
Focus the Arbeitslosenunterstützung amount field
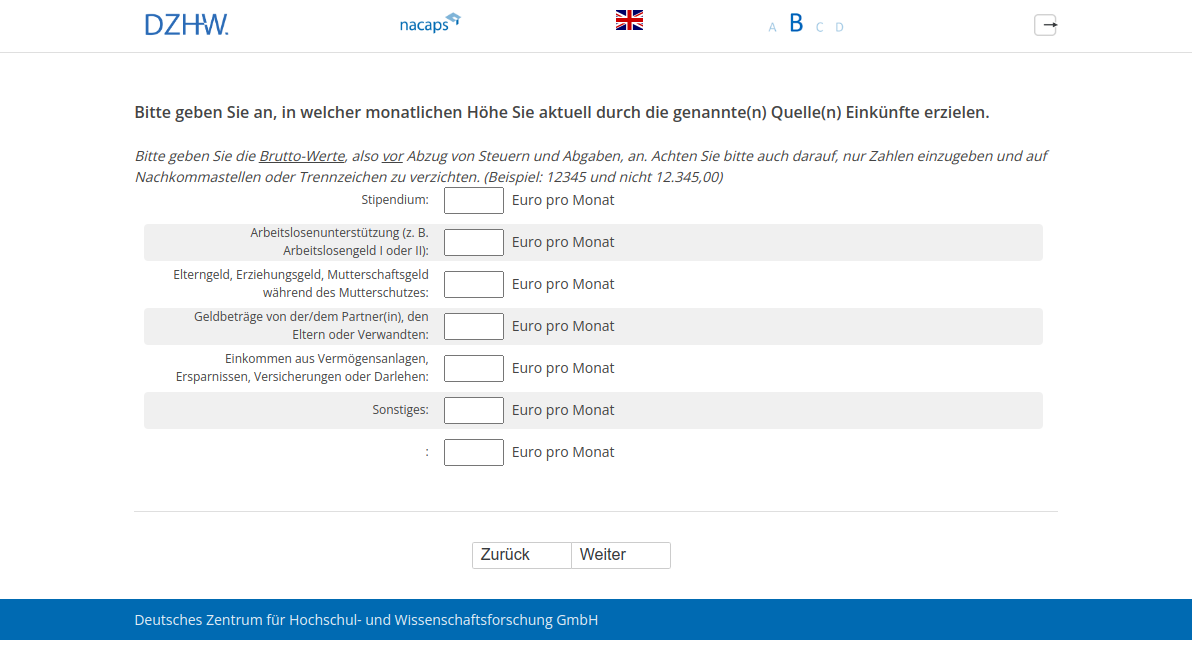[473, 242]
